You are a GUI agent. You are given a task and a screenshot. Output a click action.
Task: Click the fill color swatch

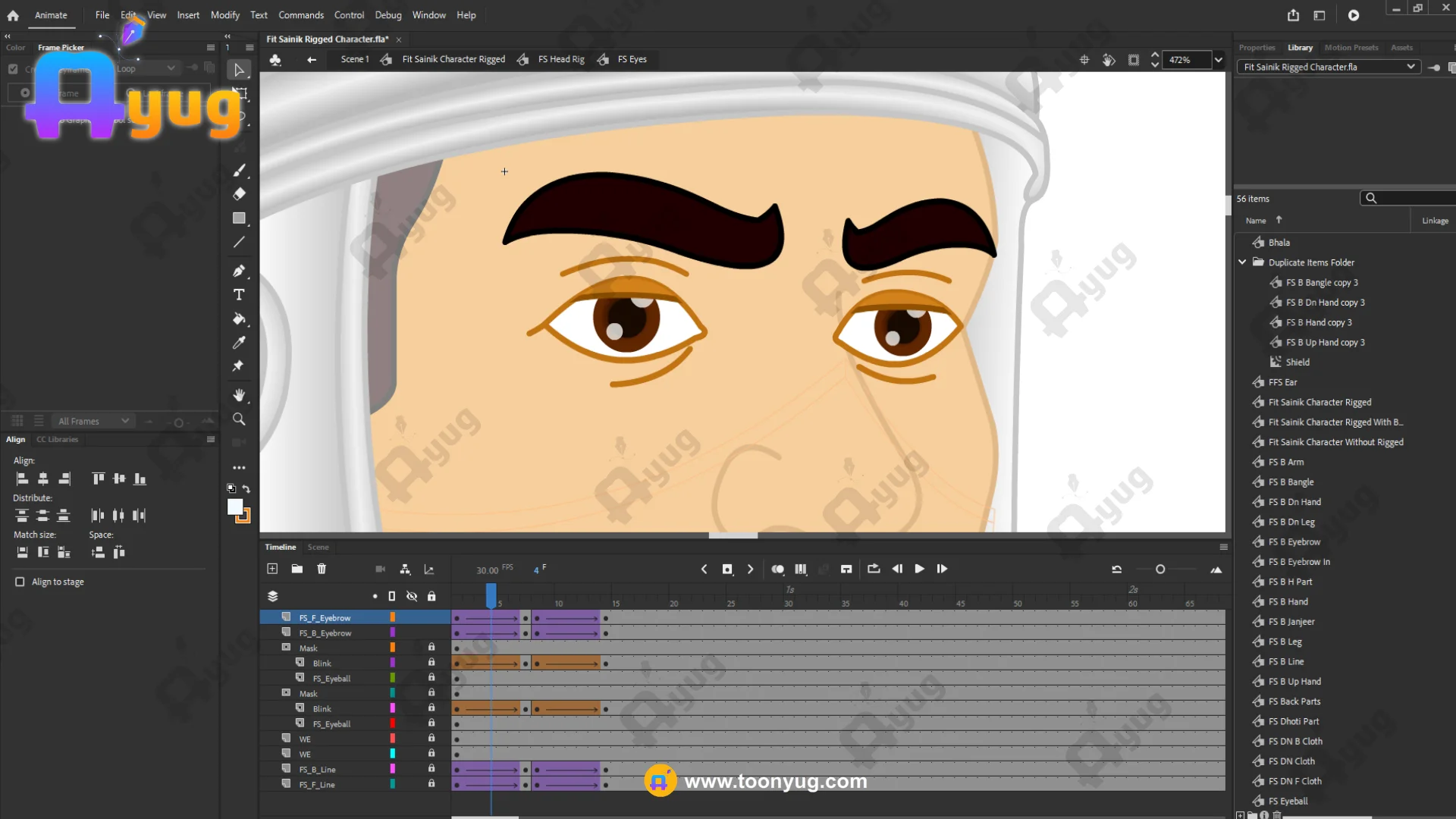tap(235, 507)
